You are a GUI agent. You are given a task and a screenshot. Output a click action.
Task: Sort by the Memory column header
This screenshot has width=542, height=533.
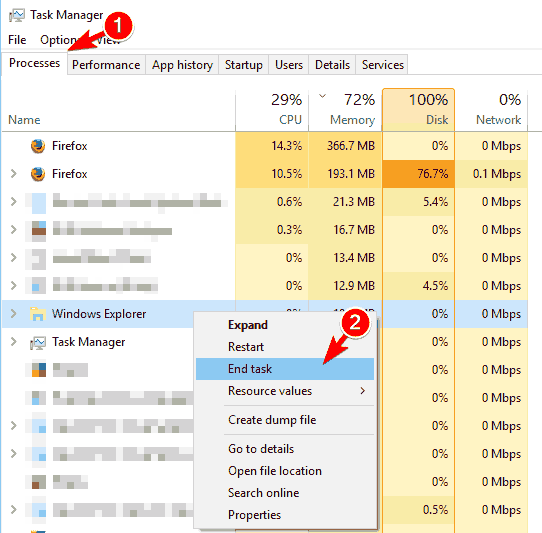(x=345, y=110)
